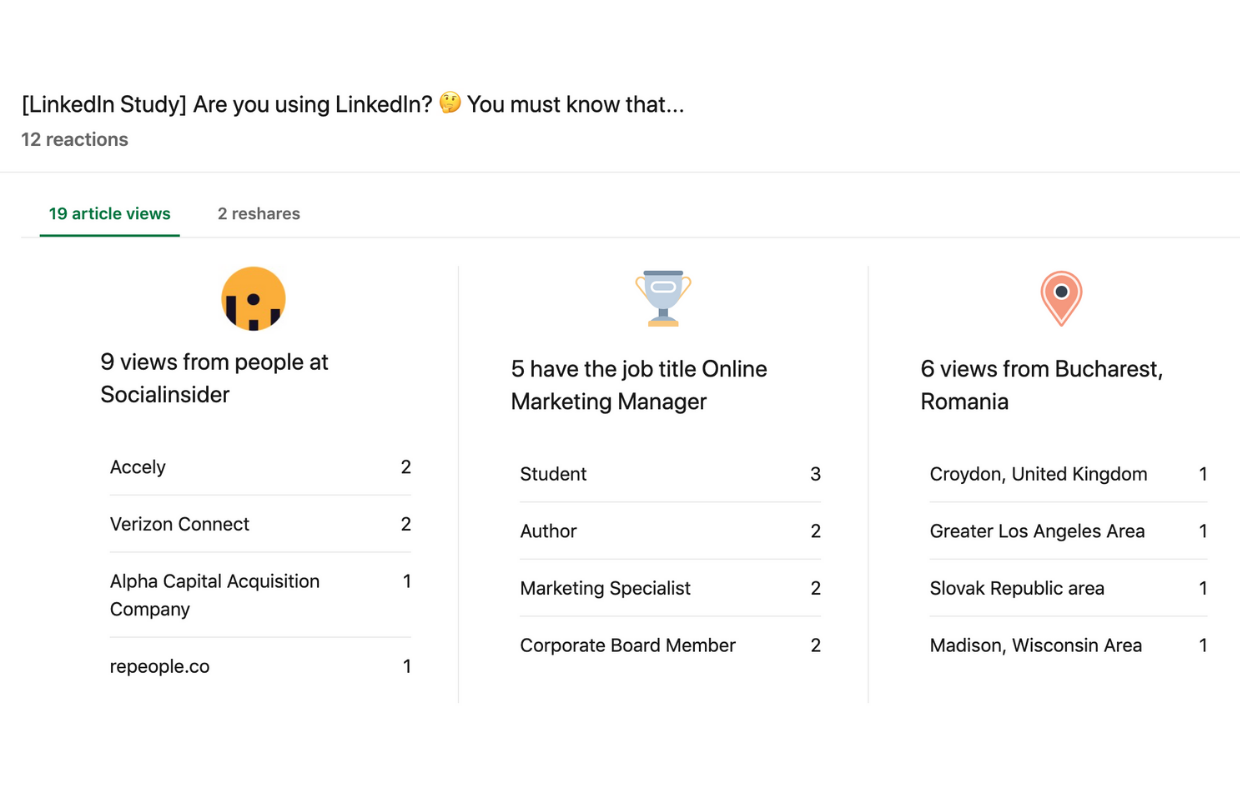This screenshot has height=800, width=1240.
Task: Select Croydon, United Kingdom location
Action: point(1068,474)
